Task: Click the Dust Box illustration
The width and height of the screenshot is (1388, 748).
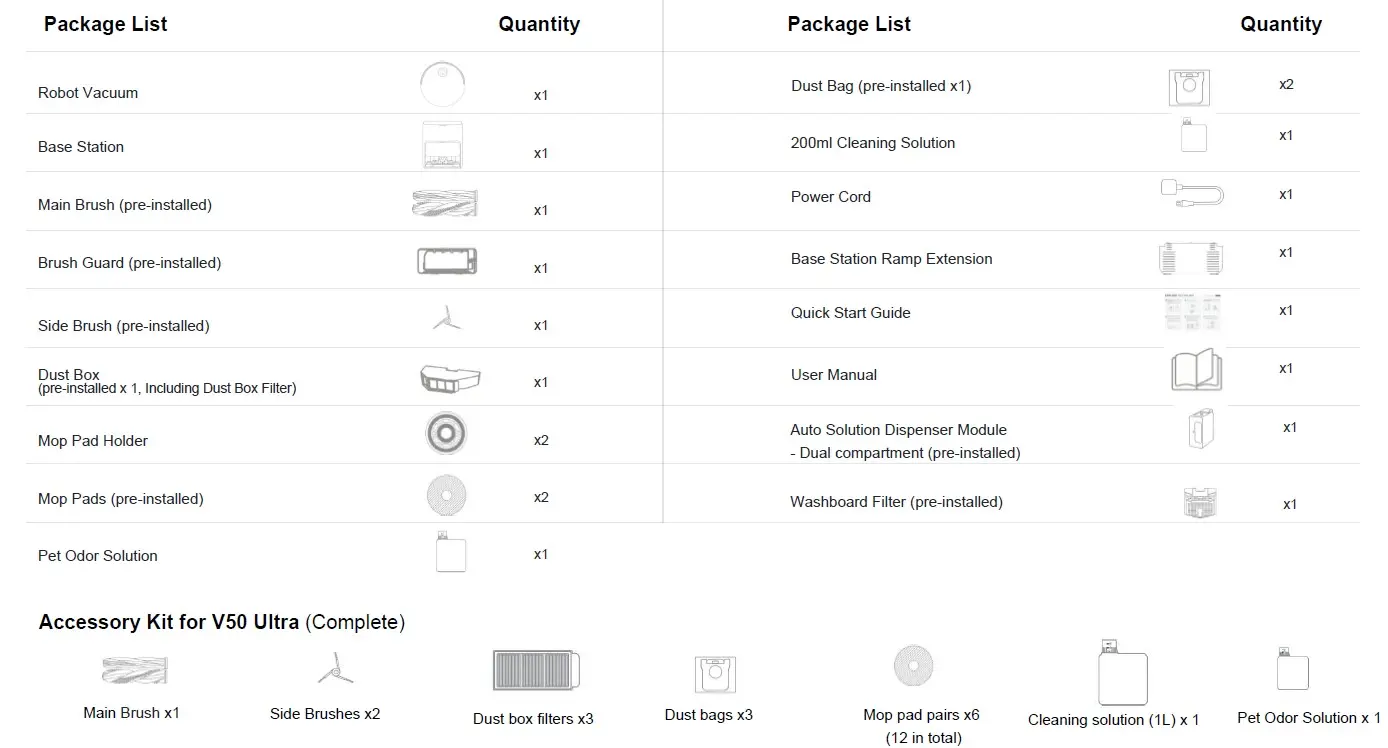Action: coord(450,378)
